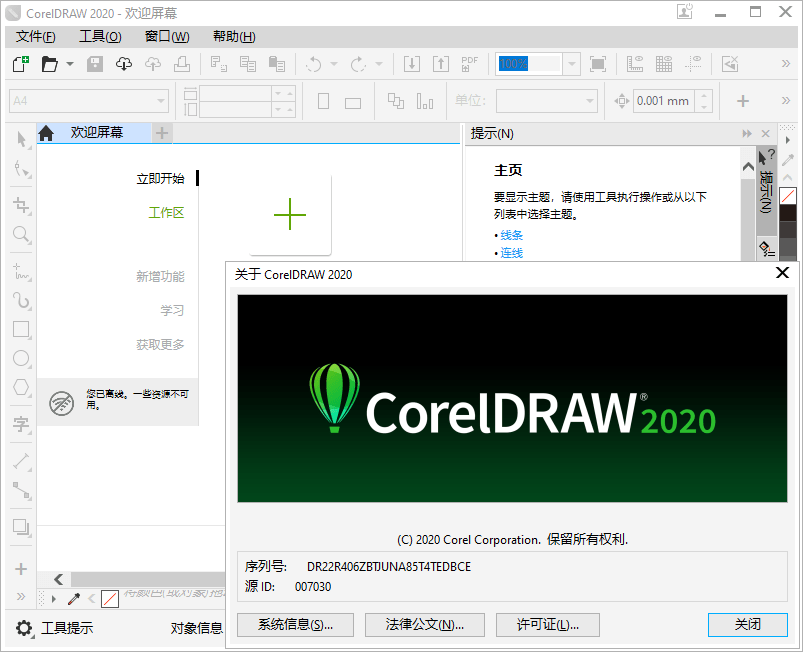The height and width of the screenshot is (652, 803).
Task: Select the Crop tool
Action: click(22, 205)
